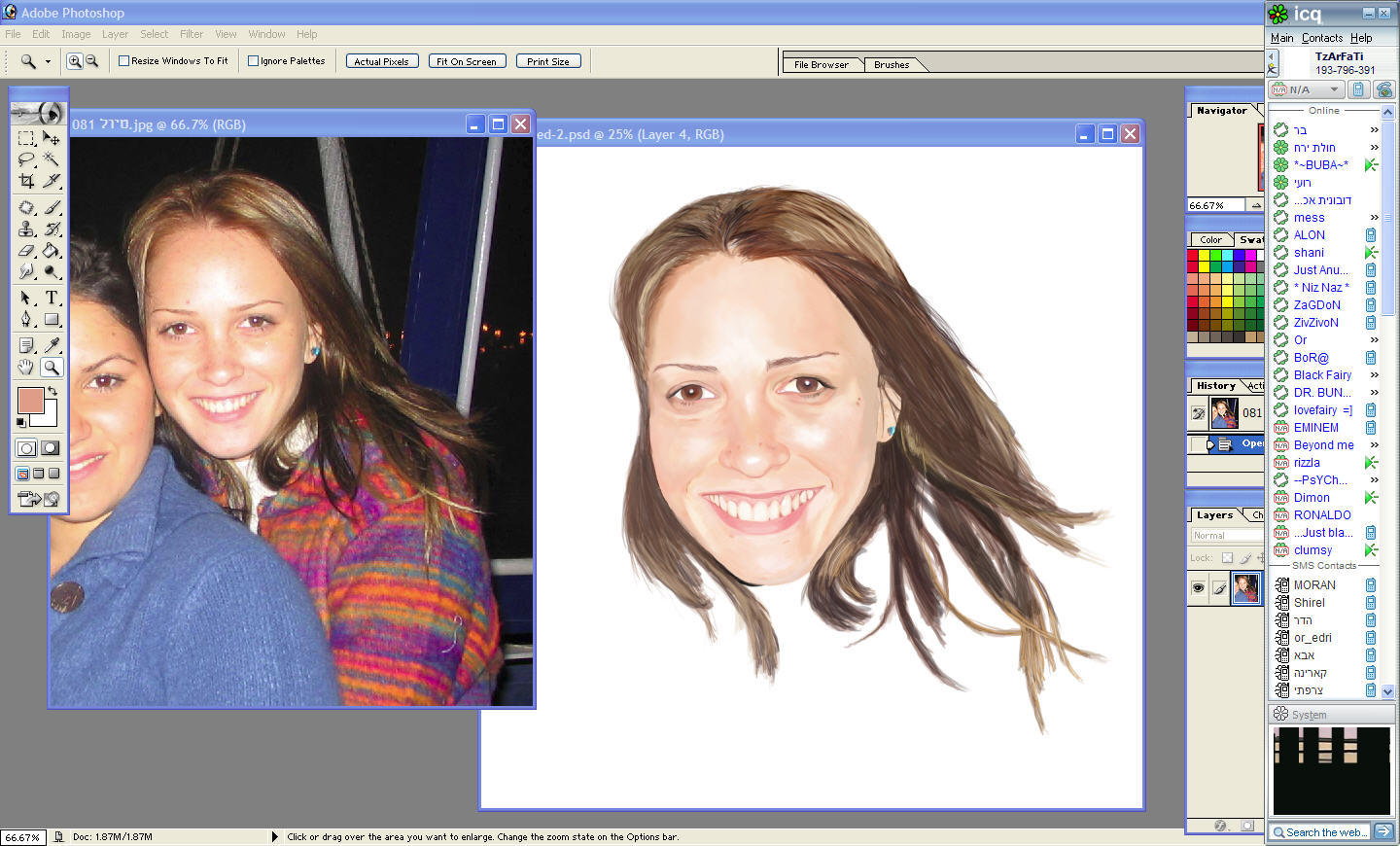This screenshot has width=1400, height=846.
Task: Toggle layer visibility eye in Layers panel
Action: click(1198, 588)
